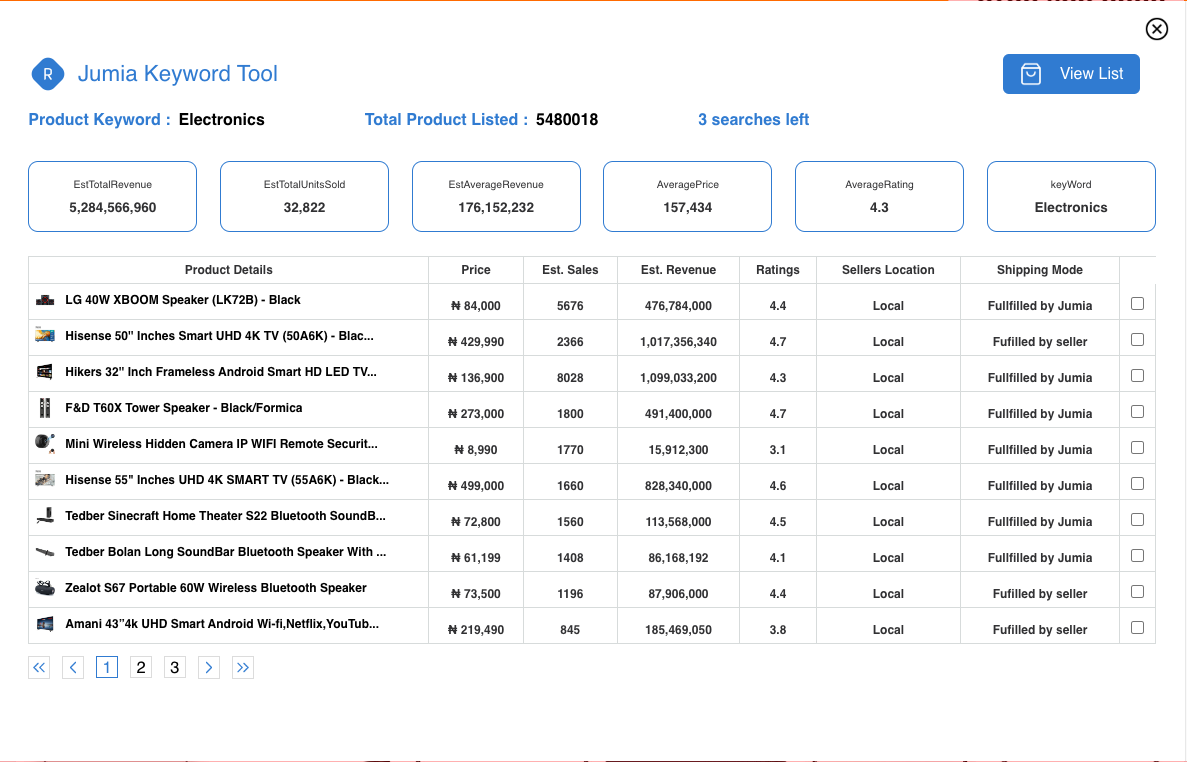Select page 2 in pagination

141,668
